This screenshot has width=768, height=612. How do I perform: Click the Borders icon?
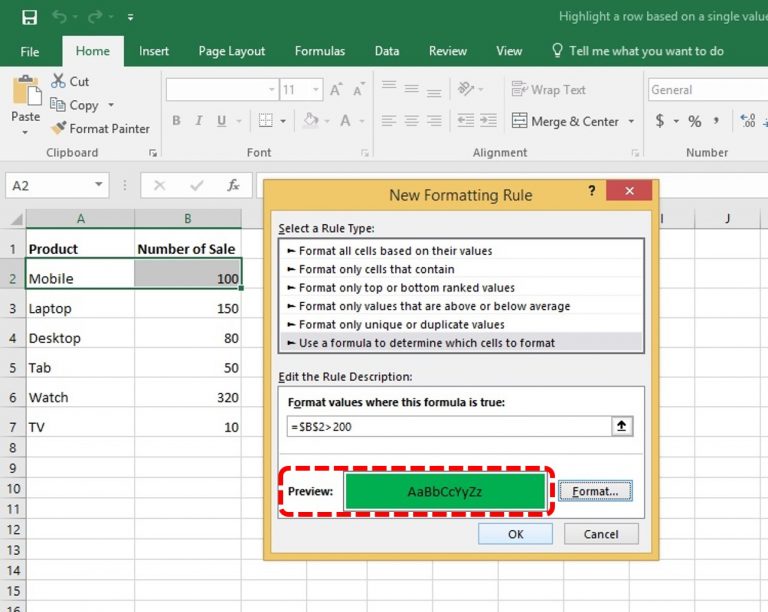pos(265,120)
